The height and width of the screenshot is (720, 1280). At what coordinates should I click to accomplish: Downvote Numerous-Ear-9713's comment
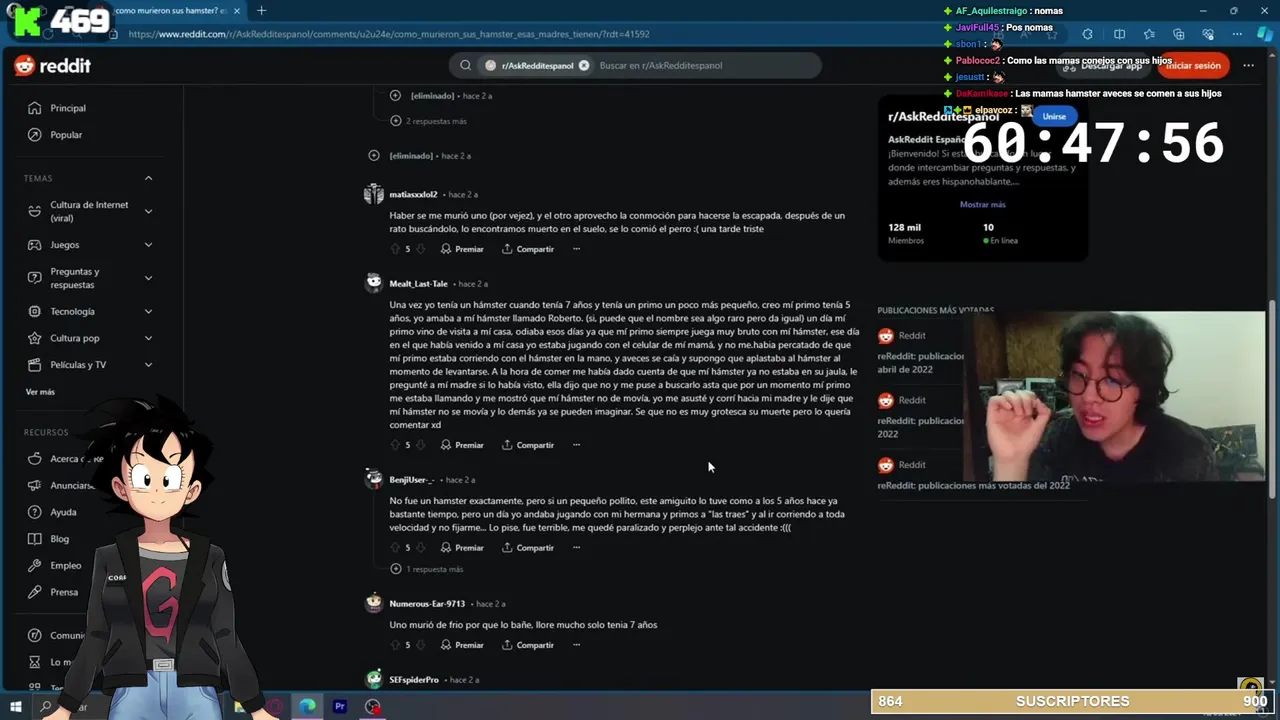[420, 645]
